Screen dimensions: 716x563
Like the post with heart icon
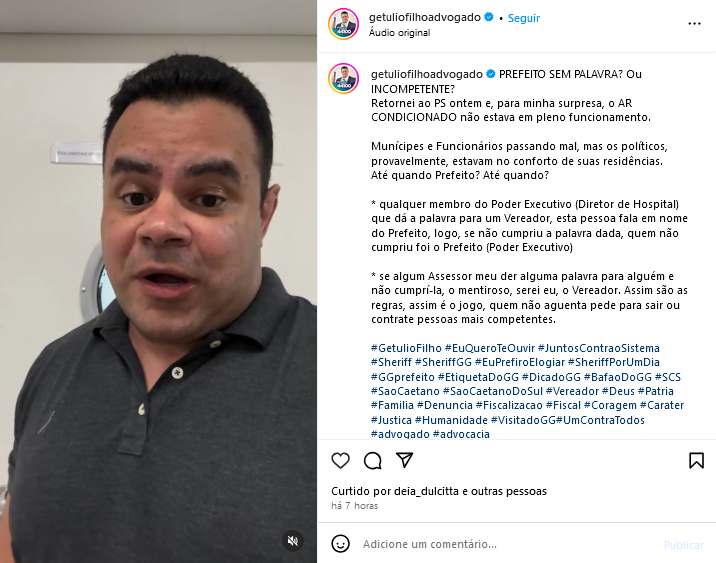pos(340,460)
